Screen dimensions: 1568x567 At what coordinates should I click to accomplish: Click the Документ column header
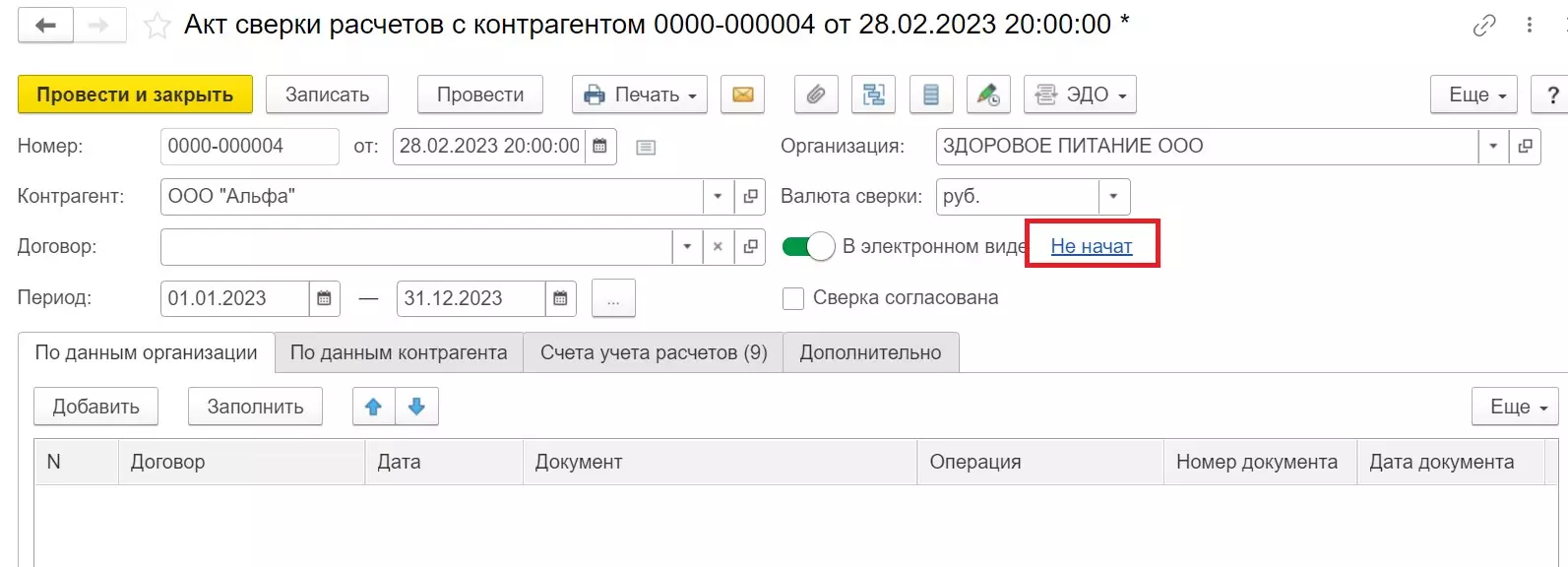tap(720, 462)
